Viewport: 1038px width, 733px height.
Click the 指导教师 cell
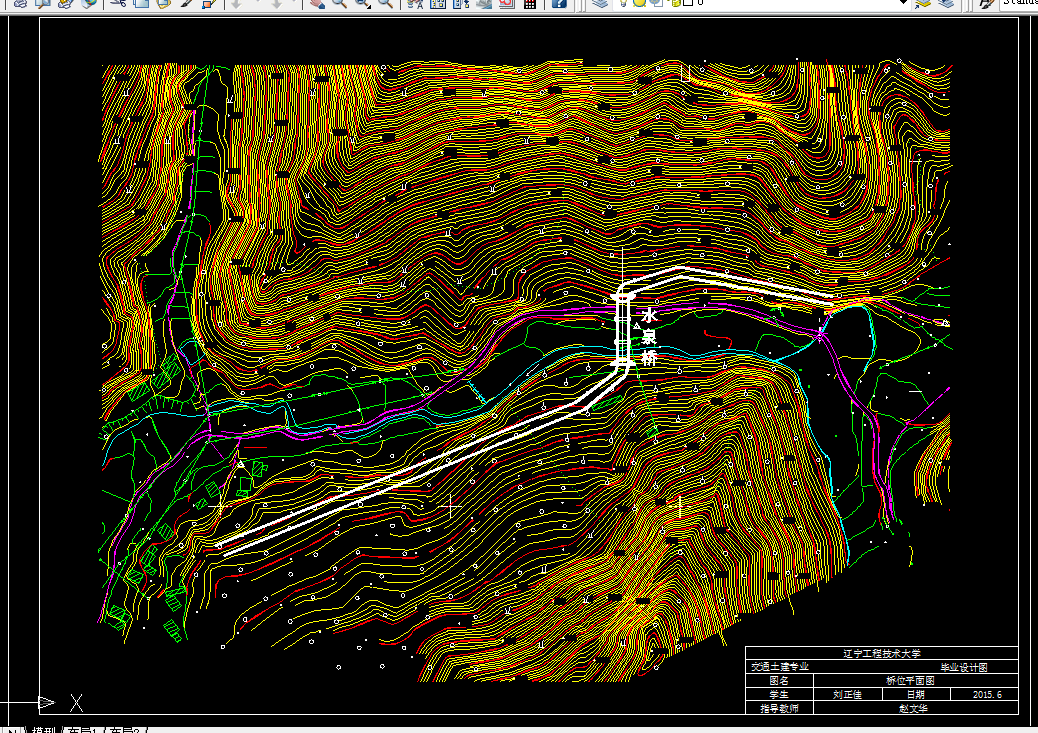pos(779,709)
